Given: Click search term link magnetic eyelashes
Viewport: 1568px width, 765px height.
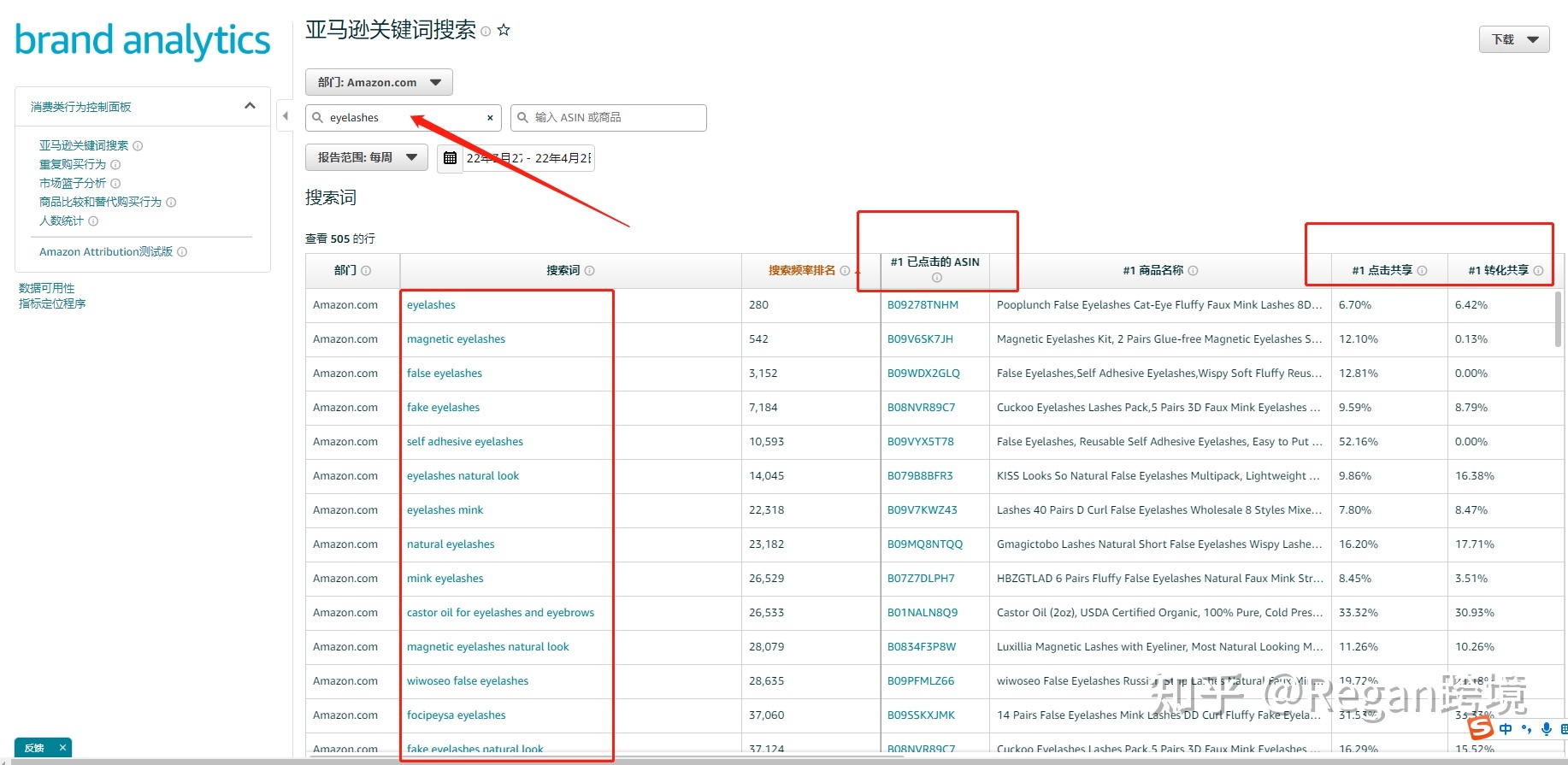Looking at the screenshot, I should click(456, 339).
